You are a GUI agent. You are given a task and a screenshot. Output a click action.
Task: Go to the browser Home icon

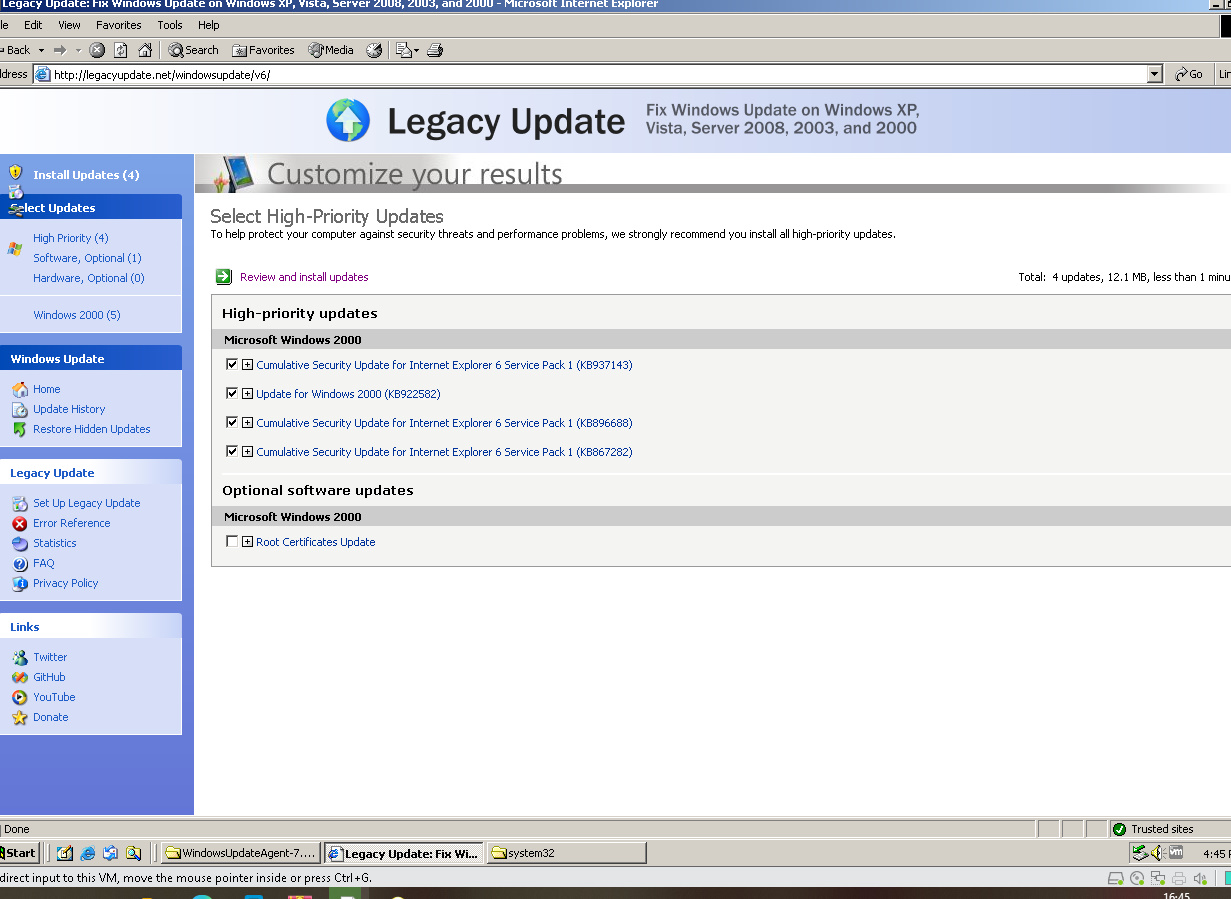coord(145,50)
